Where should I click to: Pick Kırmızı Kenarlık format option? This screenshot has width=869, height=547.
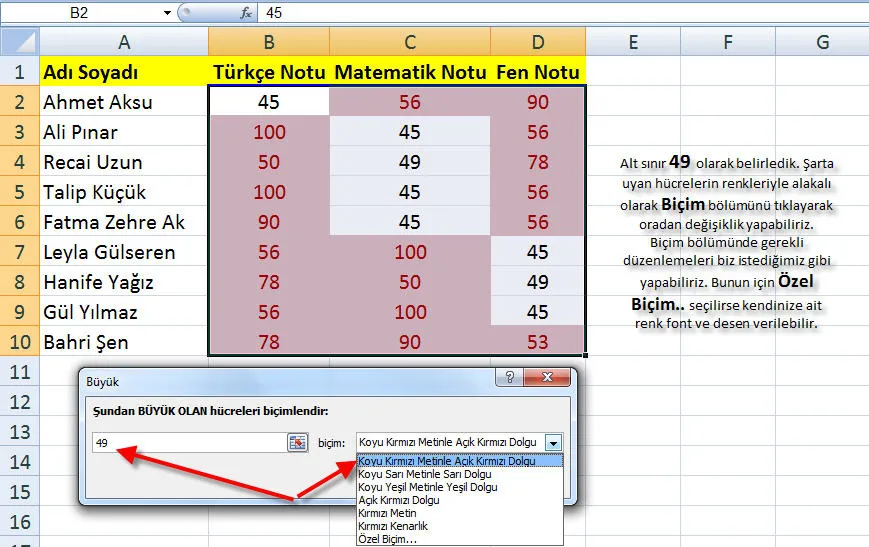393,526
